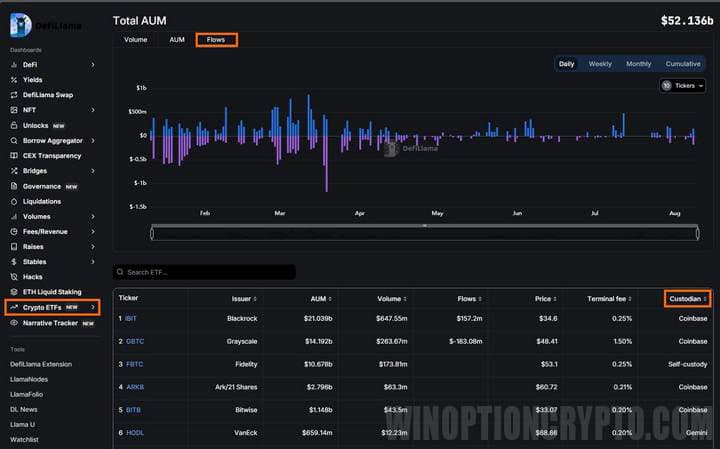Expand the Raises submenu chevron
Image resolution: width=720 pixels, height=449 pixels.
coord(93,247)
